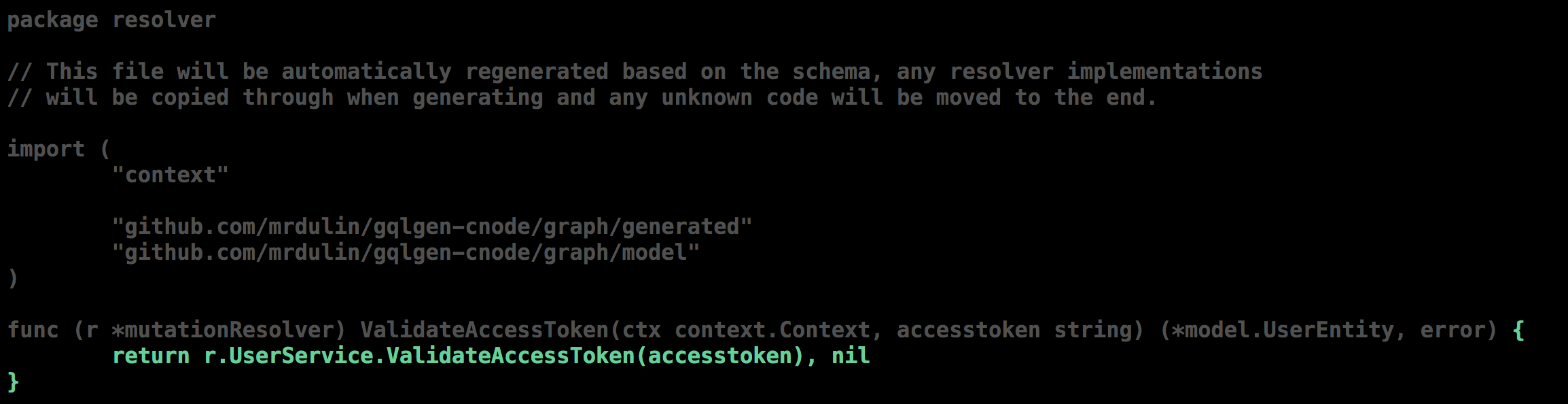This screenshot has height=404, width=1568.
Task: Click the context.Context parameter type
Action: click(772, 330)
